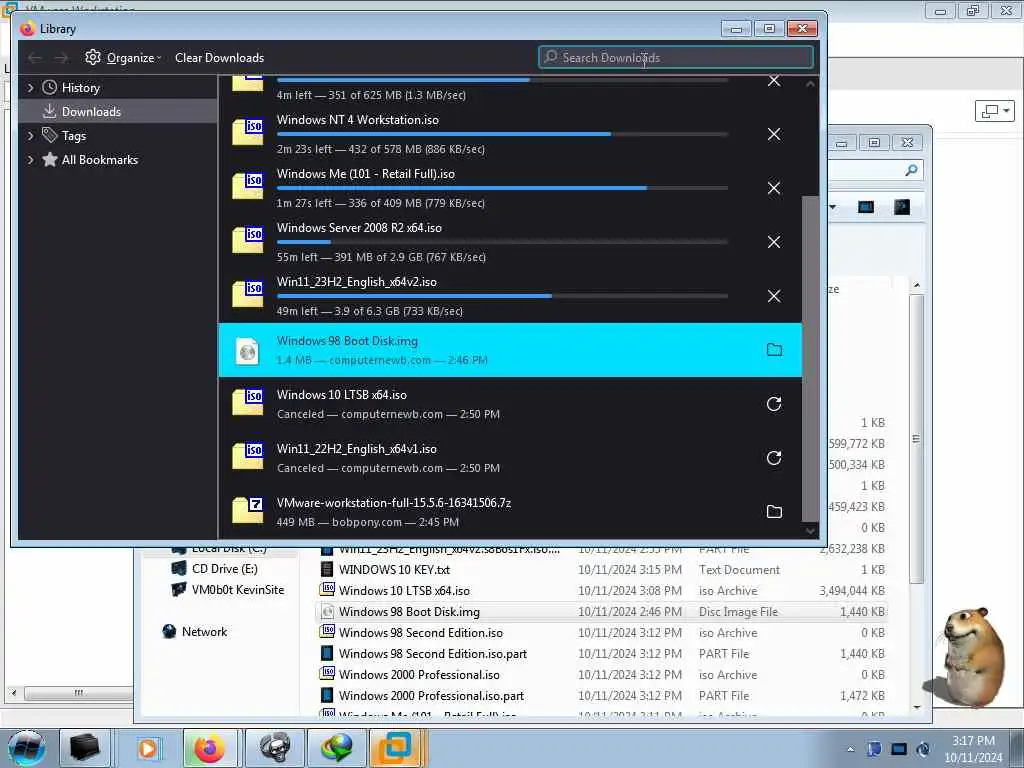Retry the Windows 10 LTSB x64.iso download
This screenshot has width=1024, height=768.
tap(774, 404)
